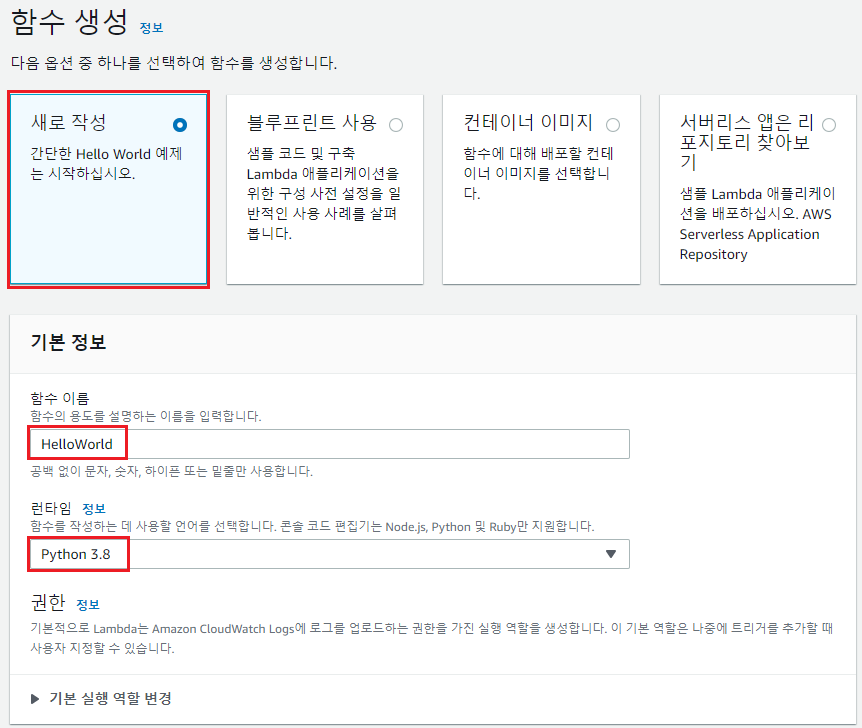862x728 pixels.
Task: Click the 컨테이너 이미지 card description text
Action: coord(538,173)
